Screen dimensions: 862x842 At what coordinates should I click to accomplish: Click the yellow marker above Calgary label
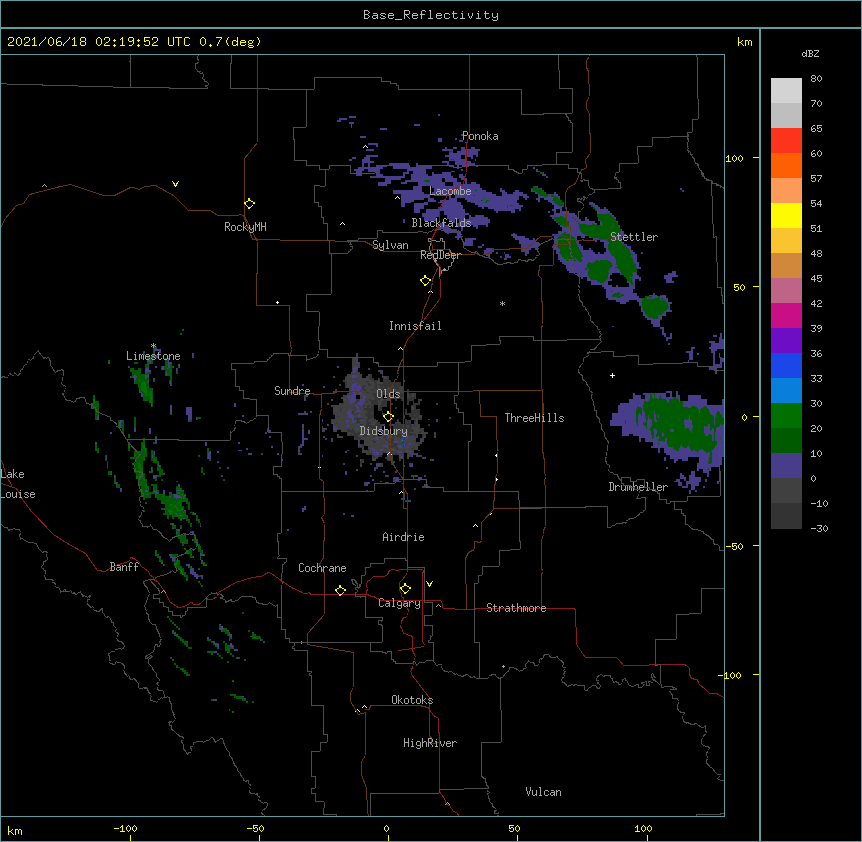[x=405, y=589]
